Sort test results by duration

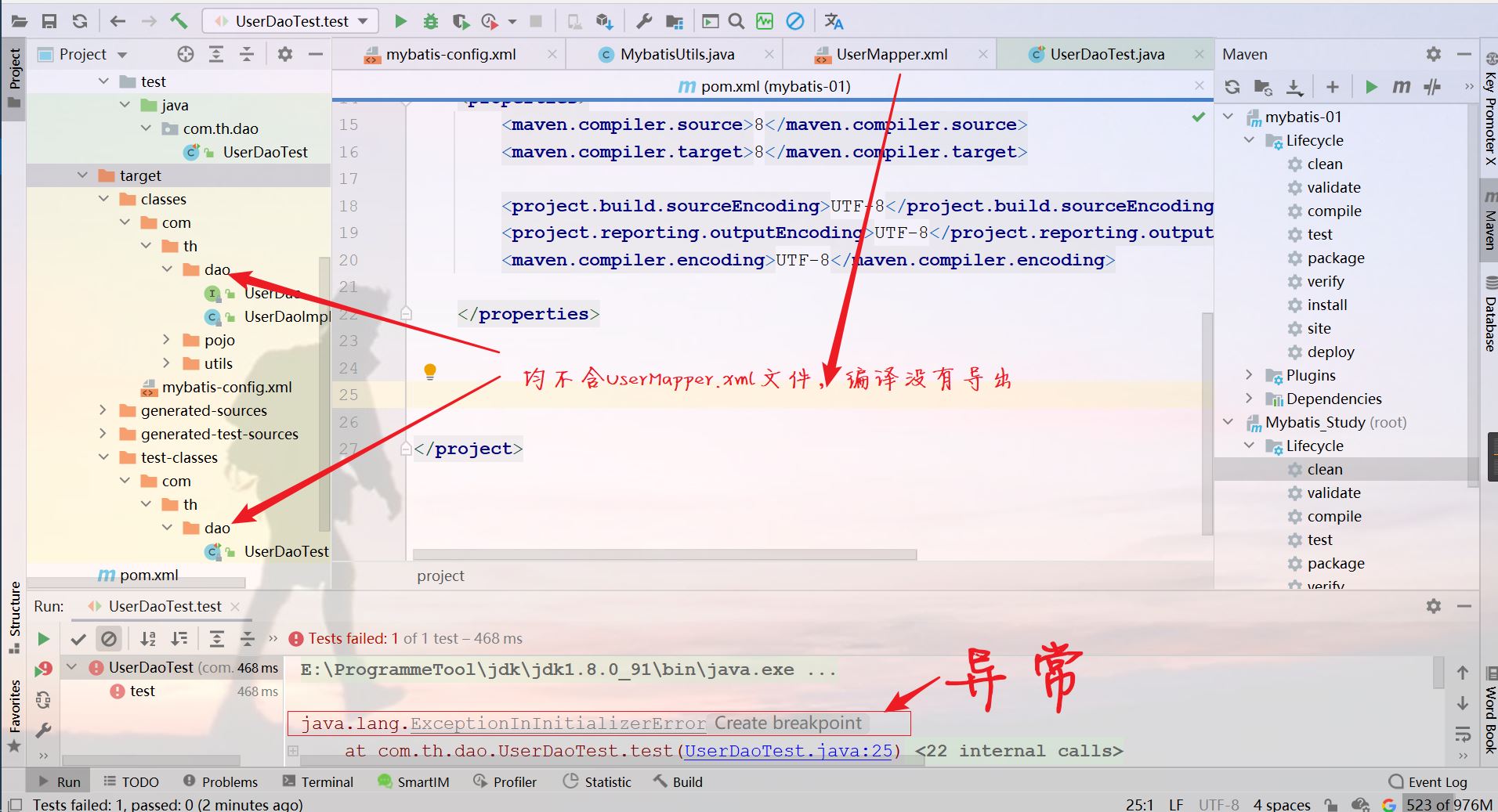(x=179, y=639)
